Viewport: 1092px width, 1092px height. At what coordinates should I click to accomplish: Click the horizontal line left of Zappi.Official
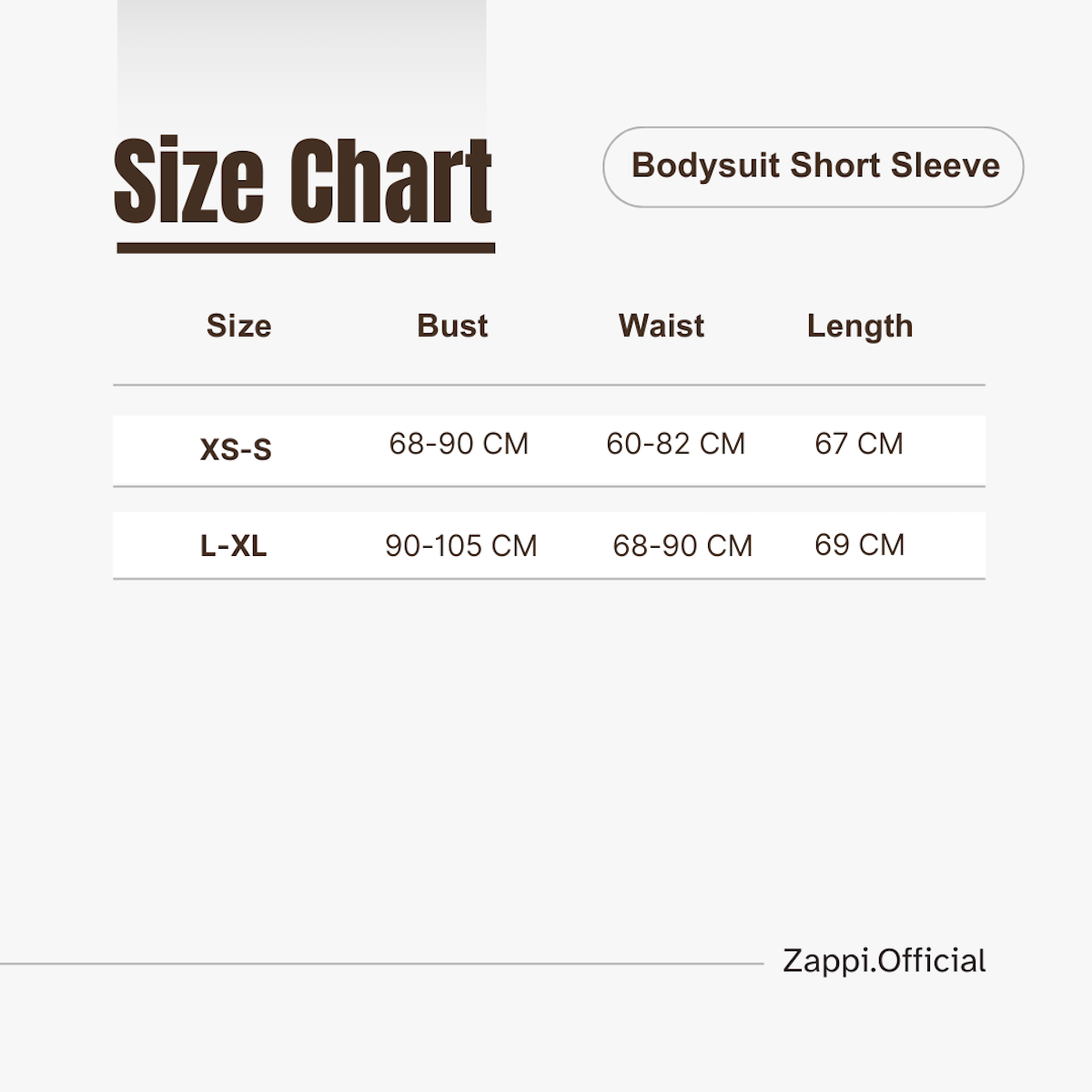[381, 963]
